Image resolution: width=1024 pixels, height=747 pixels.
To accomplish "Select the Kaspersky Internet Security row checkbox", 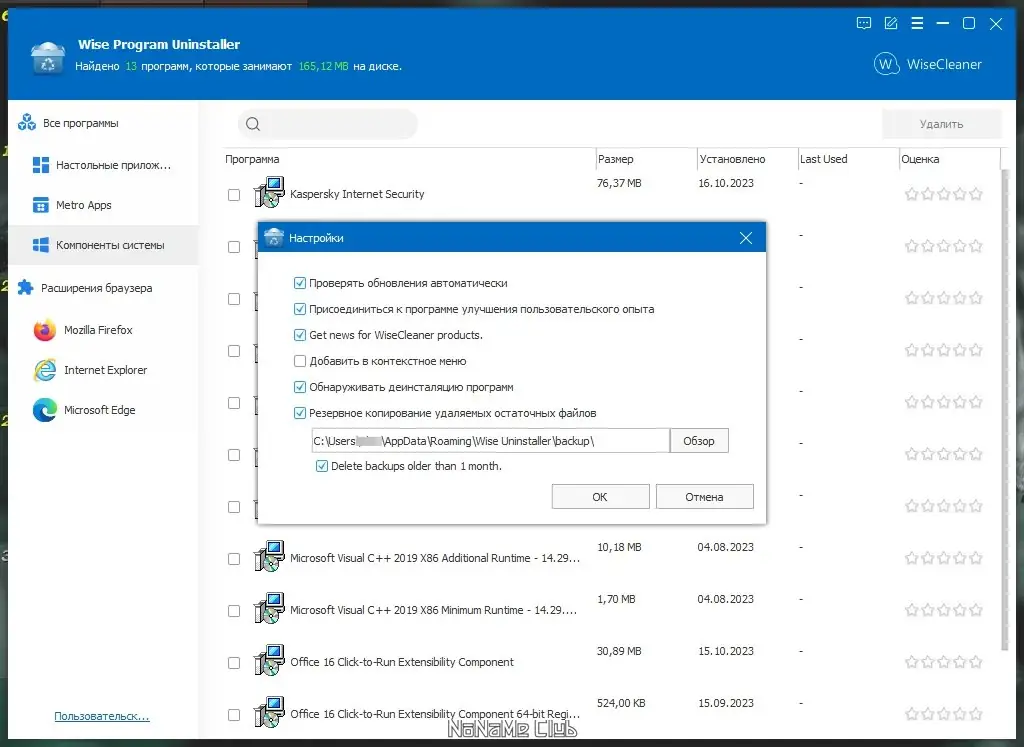I will pyautogui.click(x=234, y=195).
